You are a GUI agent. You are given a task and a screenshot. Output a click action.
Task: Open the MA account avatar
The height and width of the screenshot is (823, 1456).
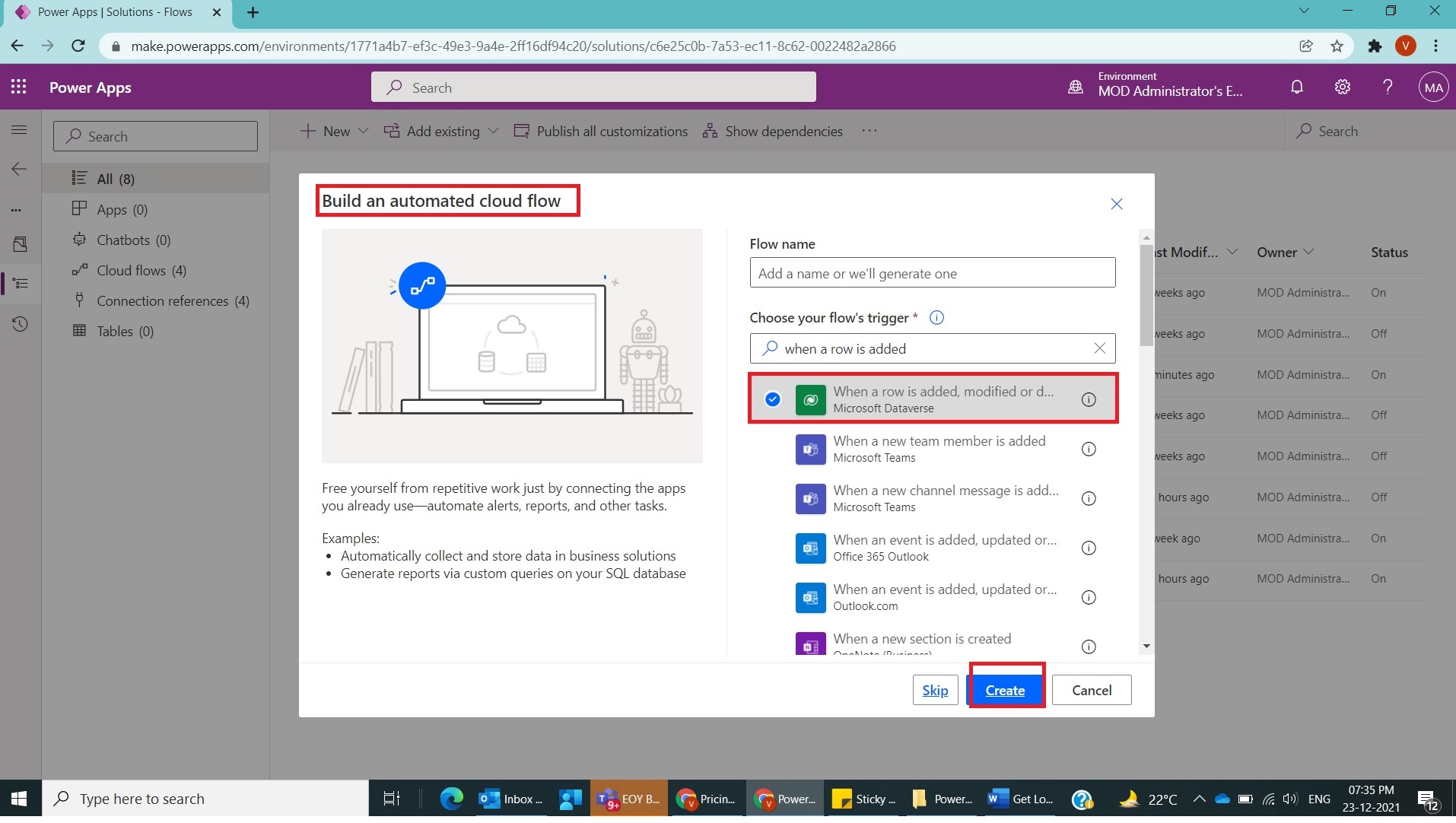tap(1433, 87)
